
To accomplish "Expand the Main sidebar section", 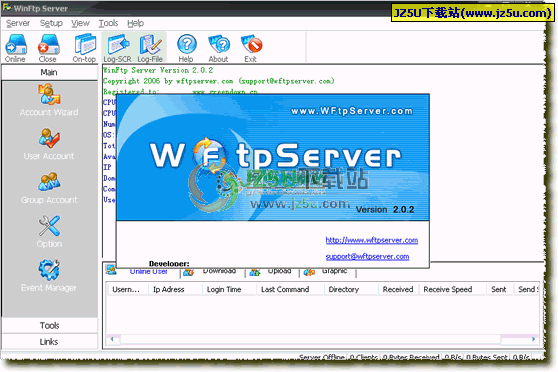I will tap(49, 72).
